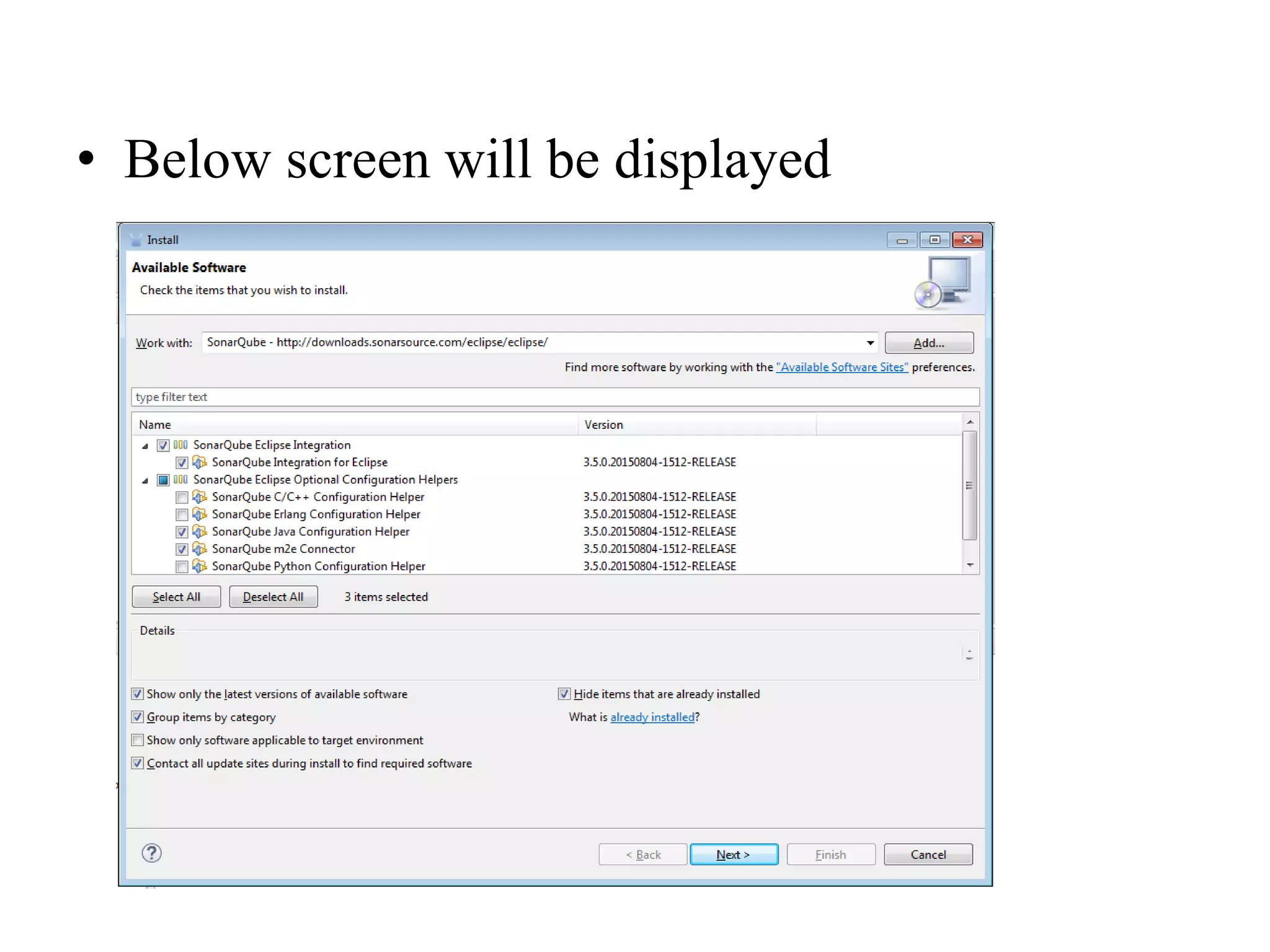Uncheck SonarQube Integration for Eclipse checkbox
Screen dimensions: 1270x952
[x=182, y=463]
